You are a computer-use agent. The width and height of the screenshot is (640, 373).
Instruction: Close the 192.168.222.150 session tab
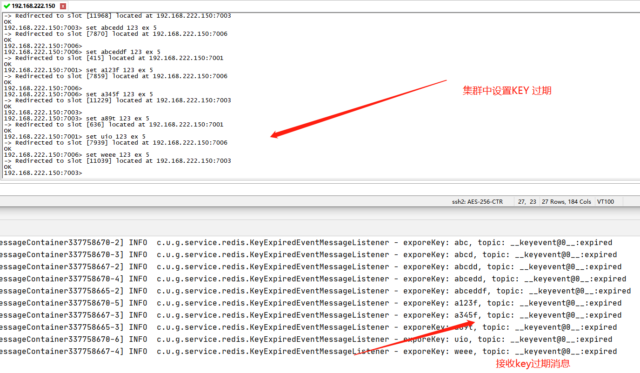pos(63,6)
